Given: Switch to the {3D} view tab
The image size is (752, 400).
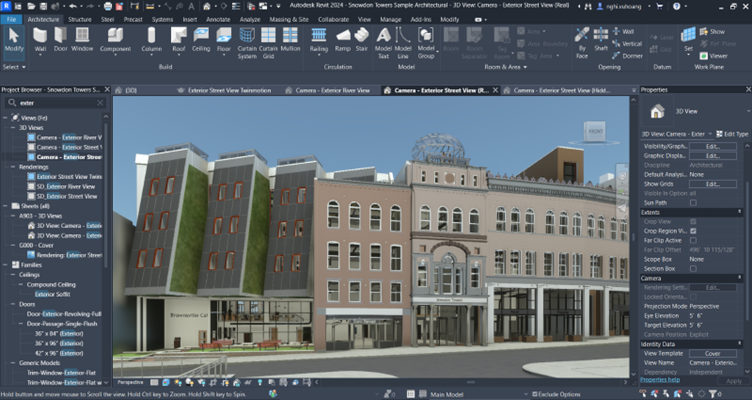Looking at the screenshot, I should pyautogui.click(x=131, y=90).
